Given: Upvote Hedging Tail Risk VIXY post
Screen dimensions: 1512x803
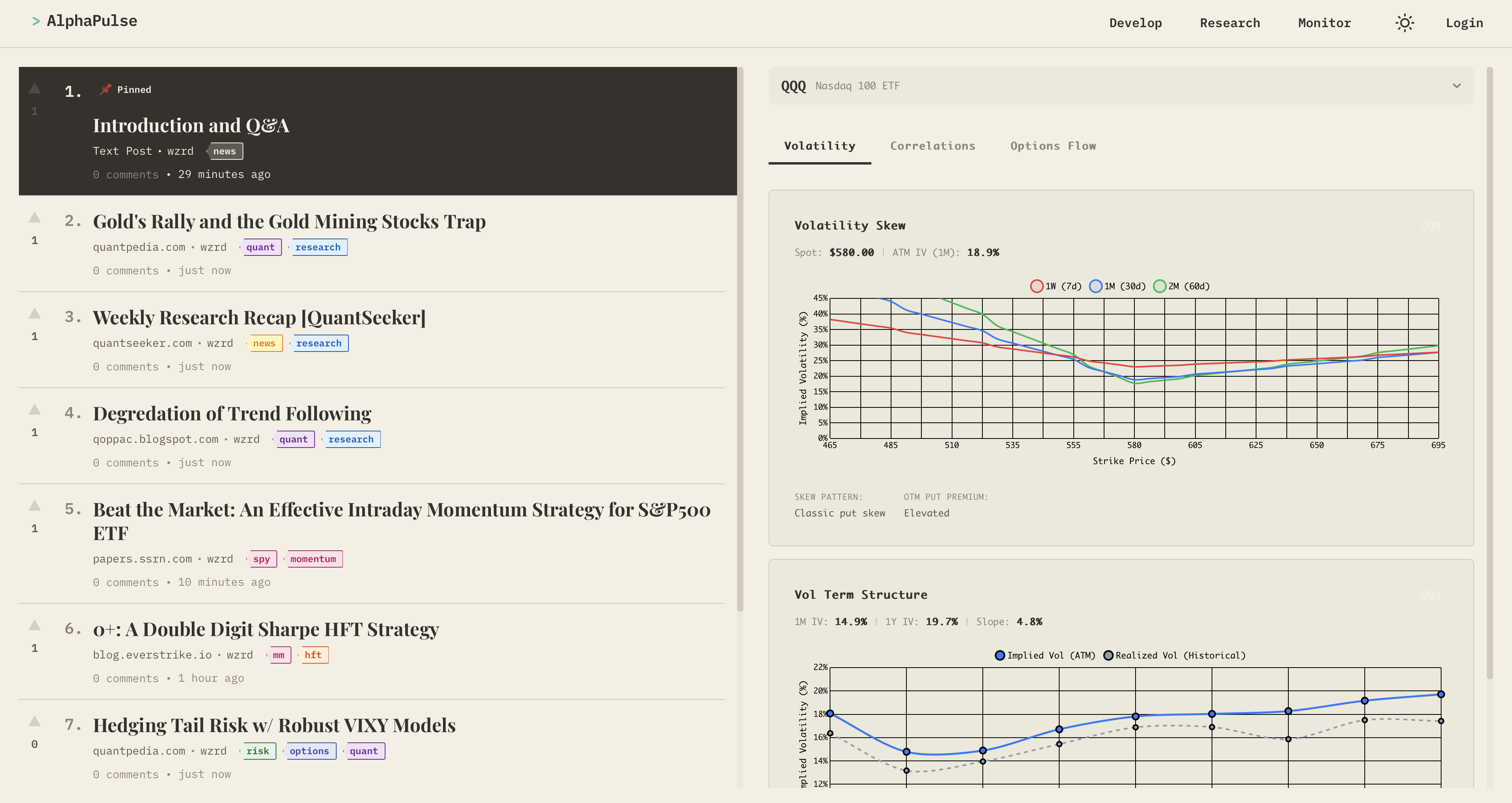Looking at the screenshot, I should pos(35,722).
